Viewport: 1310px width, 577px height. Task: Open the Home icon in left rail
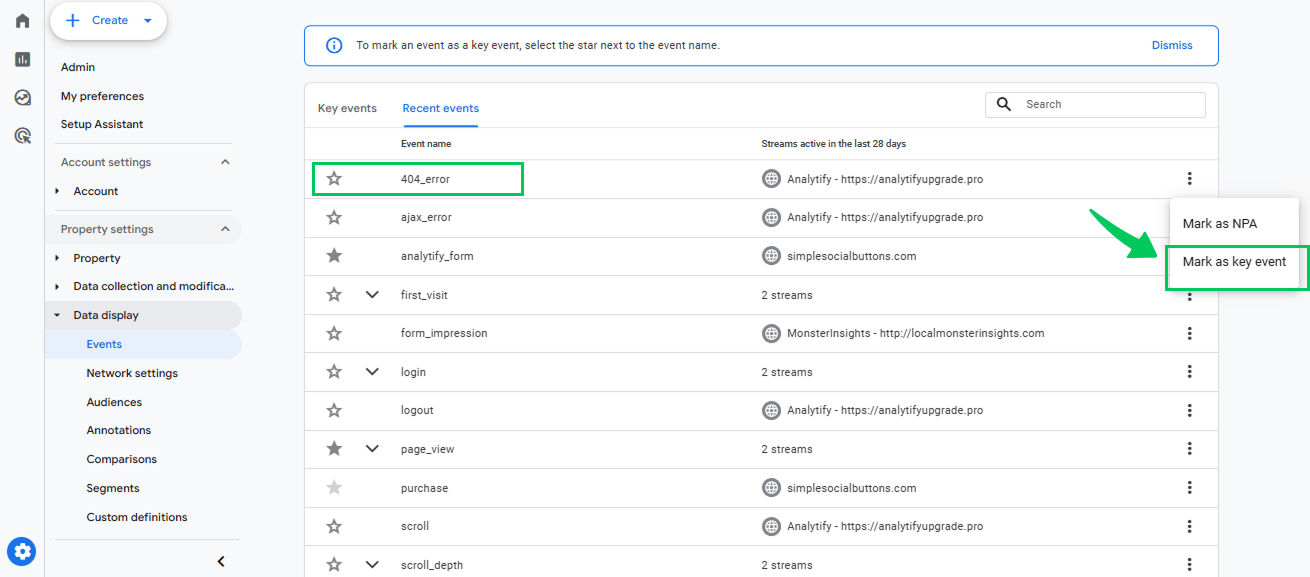[x=22, y=20]
